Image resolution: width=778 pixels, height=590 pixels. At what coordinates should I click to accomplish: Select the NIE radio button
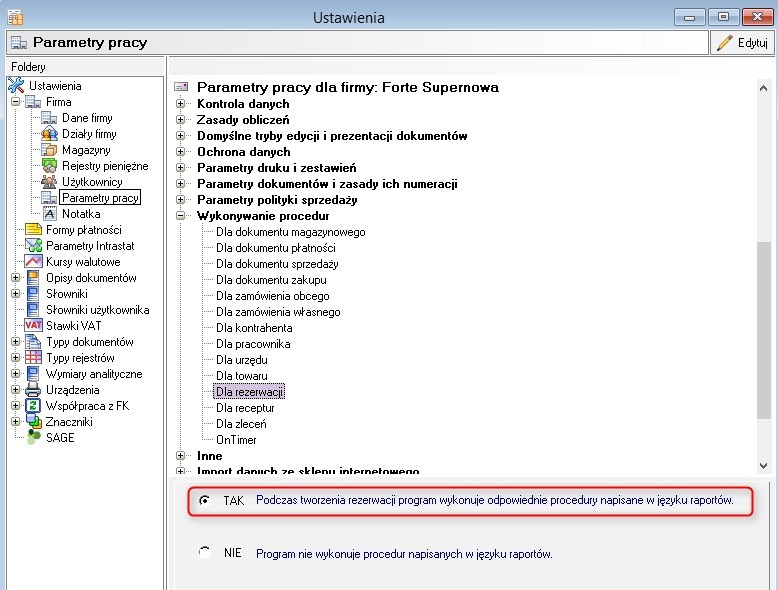[x=204, y=552]
